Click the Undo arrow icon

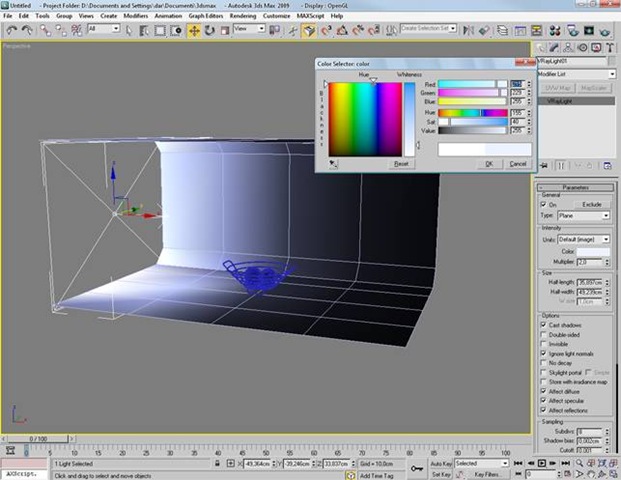[x=10, y=30]
